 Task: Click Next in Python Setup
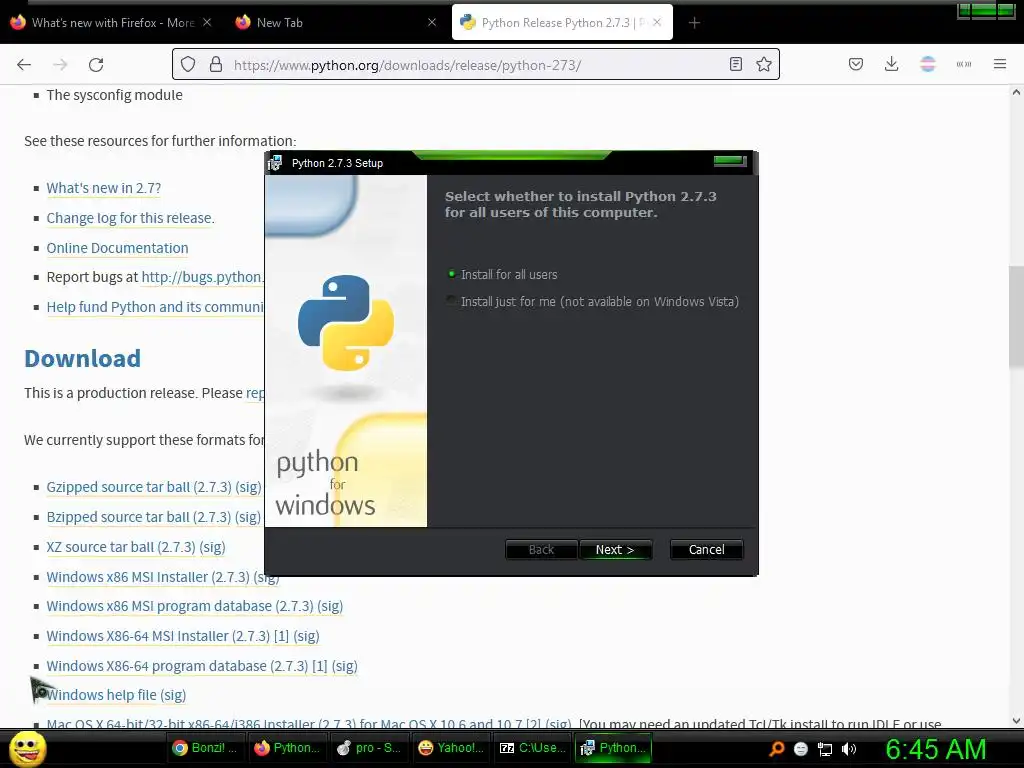(x=615, y=550)
